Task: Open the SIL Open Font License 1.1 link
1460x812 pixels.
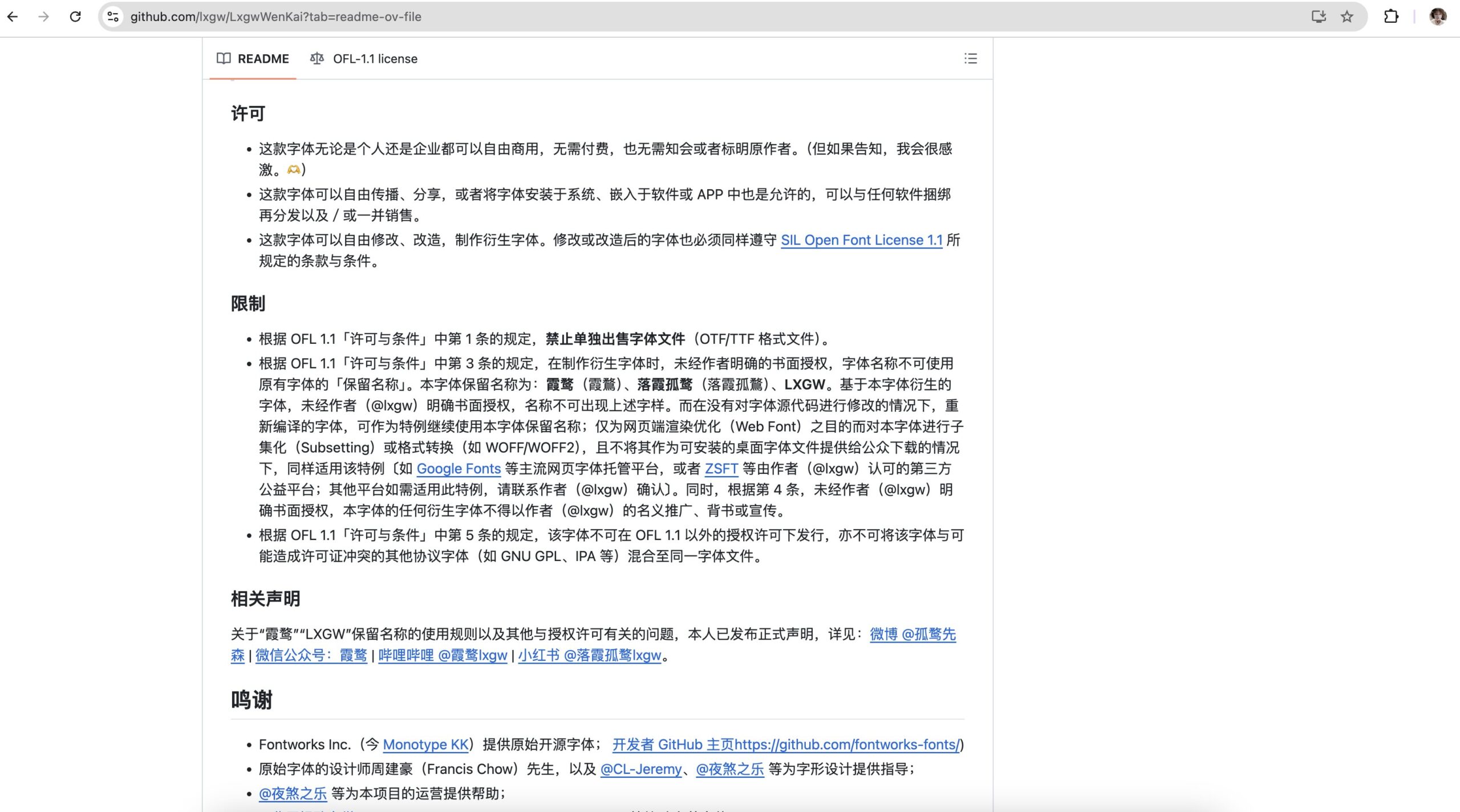Action: point(861,240)
